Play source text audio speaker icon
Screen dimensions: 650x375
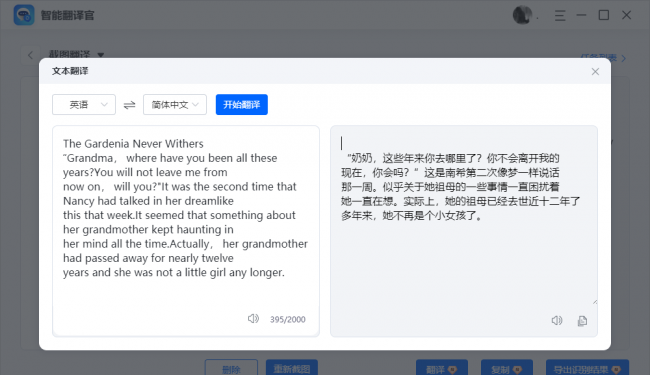(x=253, y=318)
